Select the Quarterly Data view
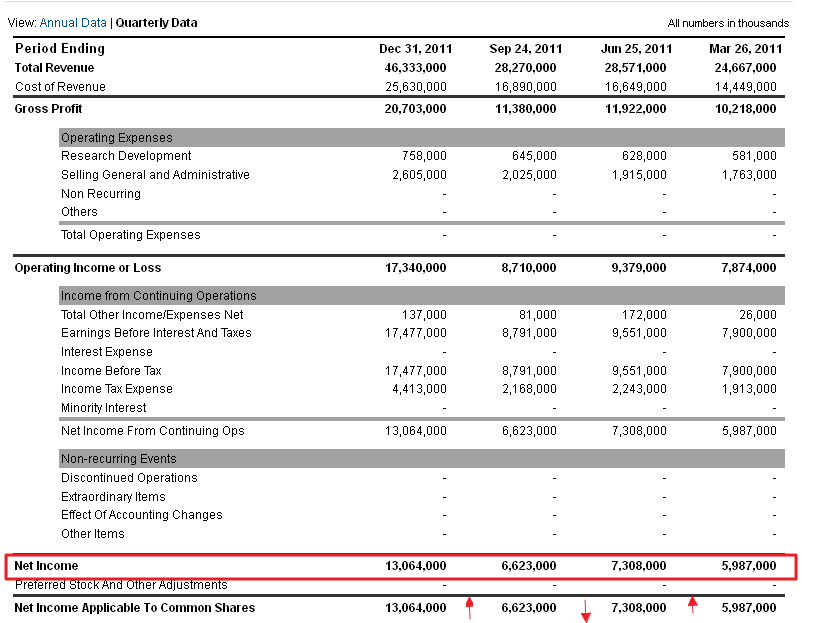Image resolution: width=826 pixels, height=623 pixels. coord(155,22)
